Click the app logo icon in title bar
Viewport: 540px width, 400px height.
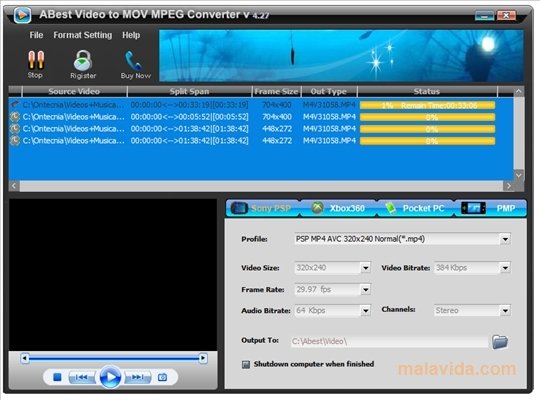[22, 15]
